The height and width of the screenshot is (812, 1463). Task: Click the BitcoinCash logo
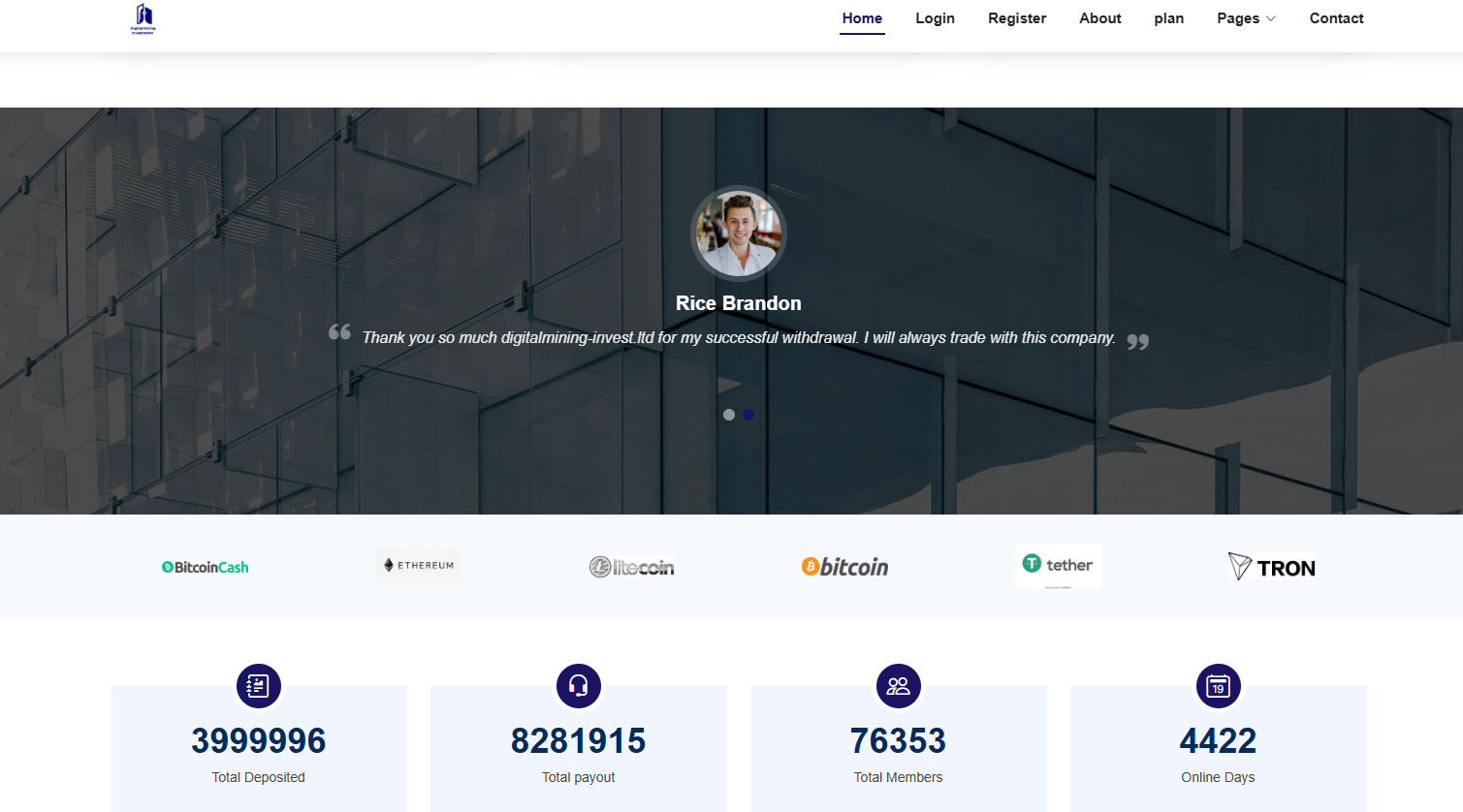pos(205,567)
